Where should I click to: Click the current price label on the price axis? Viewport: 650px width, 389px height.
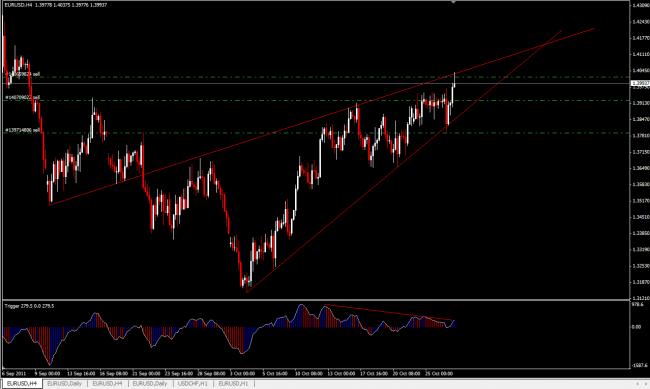click(x=640, y=83)
